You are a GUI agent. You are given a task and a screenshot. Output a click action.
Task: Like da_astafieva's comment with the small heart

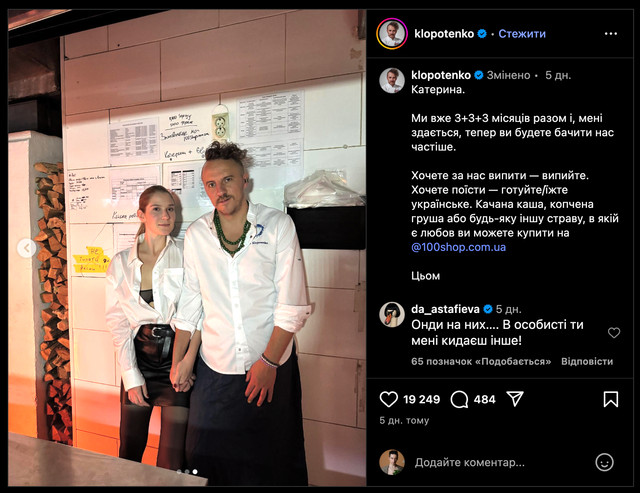coord(614,333)
